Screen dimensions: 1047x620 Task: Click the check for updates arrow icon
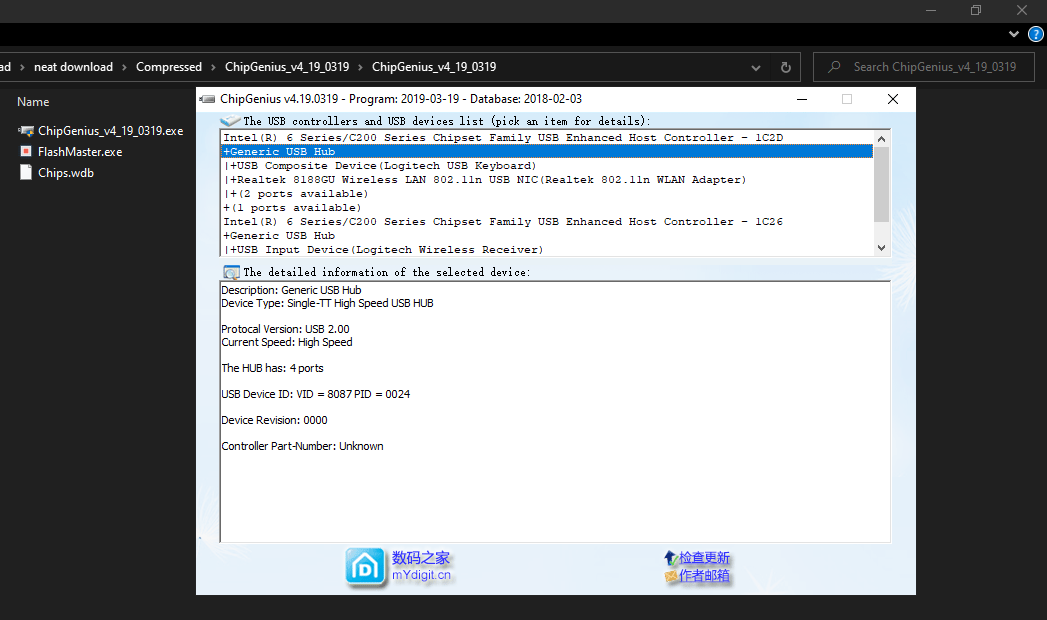[x=670, y=558]
